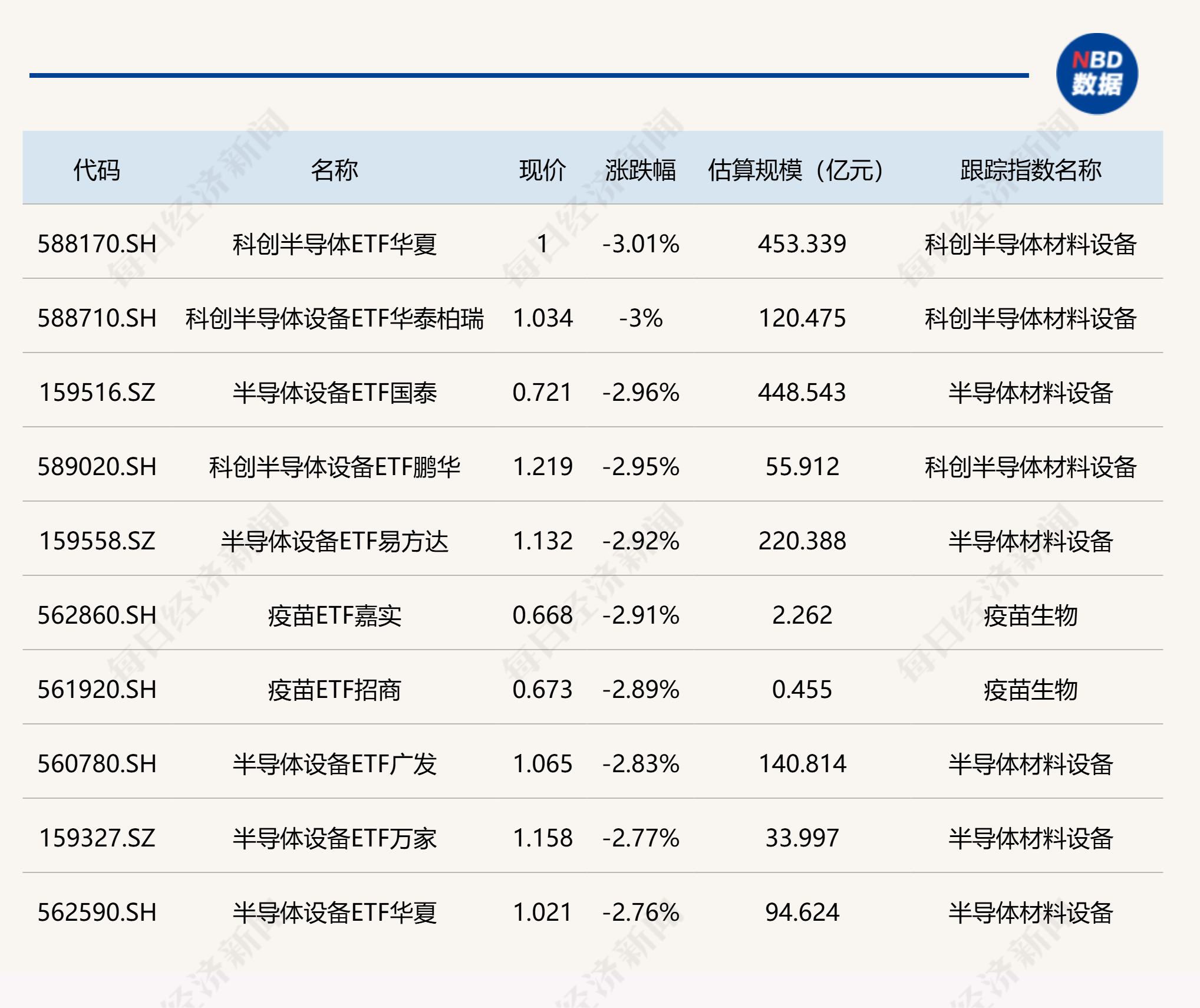Viewport: 1200px width, 1008px height.
Task: Click the change value -2.91%
Action: point(641,615)
